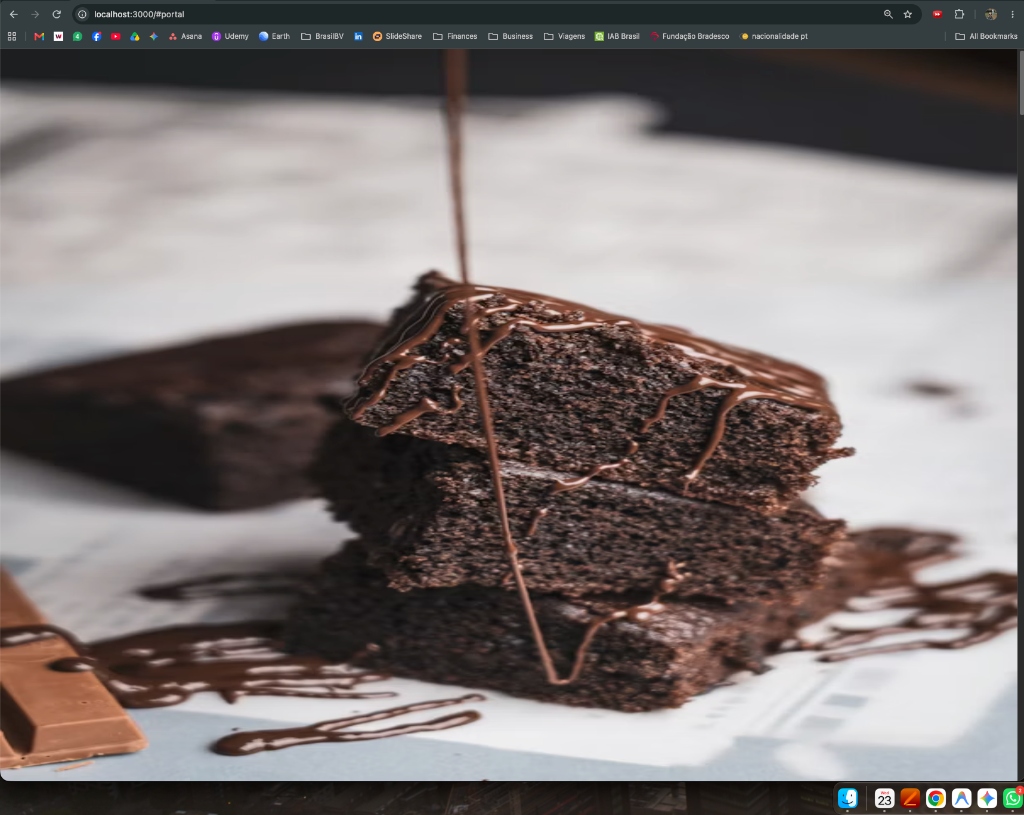Image resolution: width=1024 pixels, height=815 pixels.
Task: Open WhatsApp from the Dock
Action: tap(1013, 798)
